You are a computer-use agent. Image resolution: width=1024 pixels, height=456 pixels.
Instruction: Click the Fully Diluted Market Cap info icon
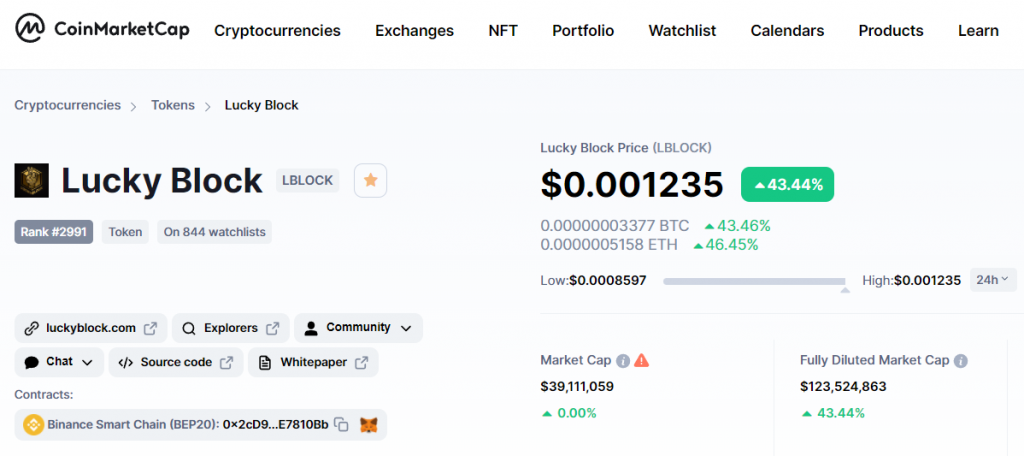pos(960,361)
